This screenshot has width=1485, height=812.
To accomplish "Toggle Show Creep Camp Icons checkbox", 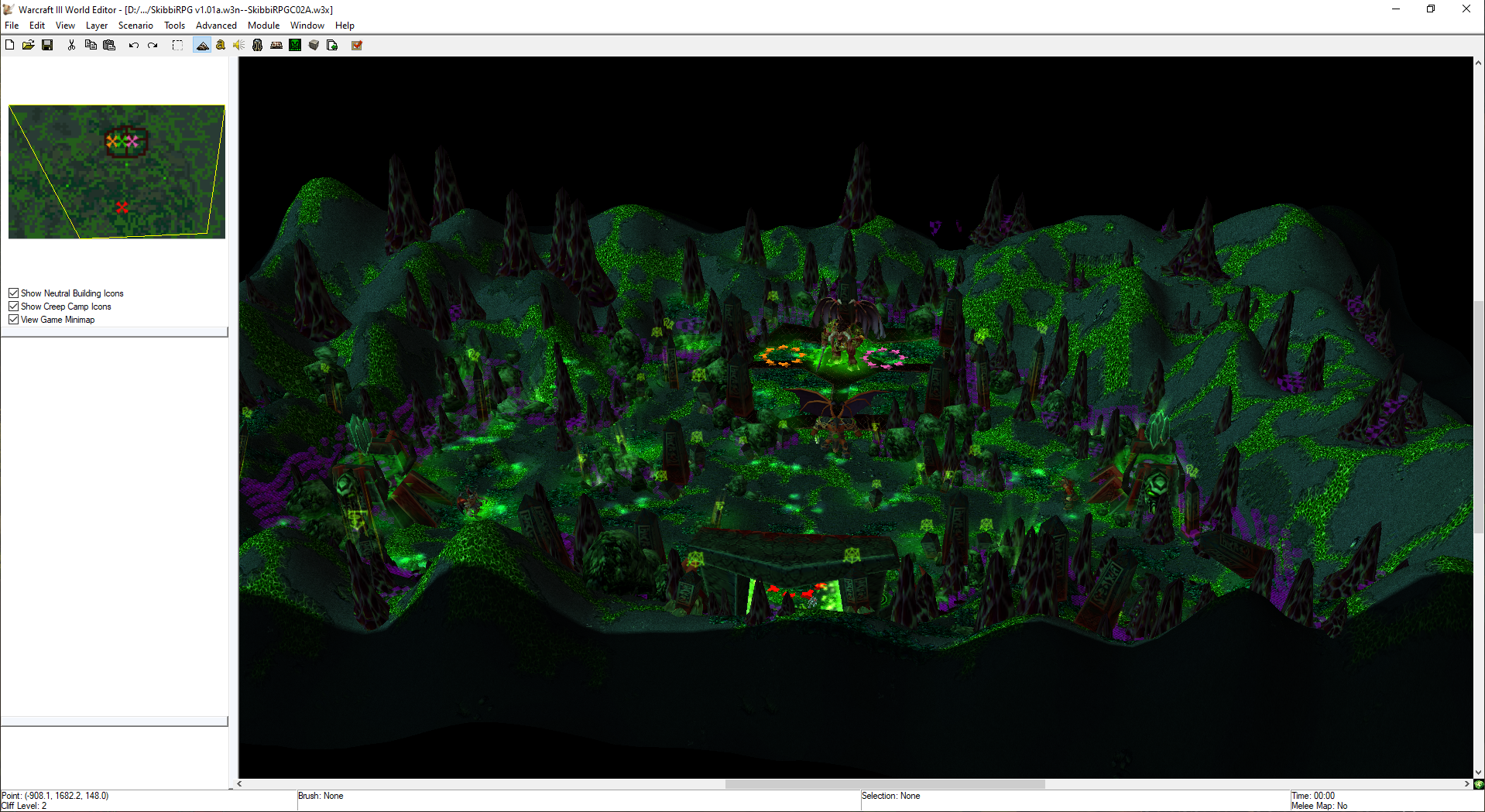I will click(13, 307).
